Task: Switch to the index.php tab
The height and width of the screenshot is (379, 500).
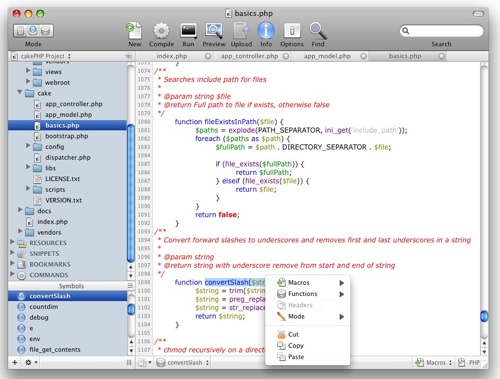Action: 172,56
